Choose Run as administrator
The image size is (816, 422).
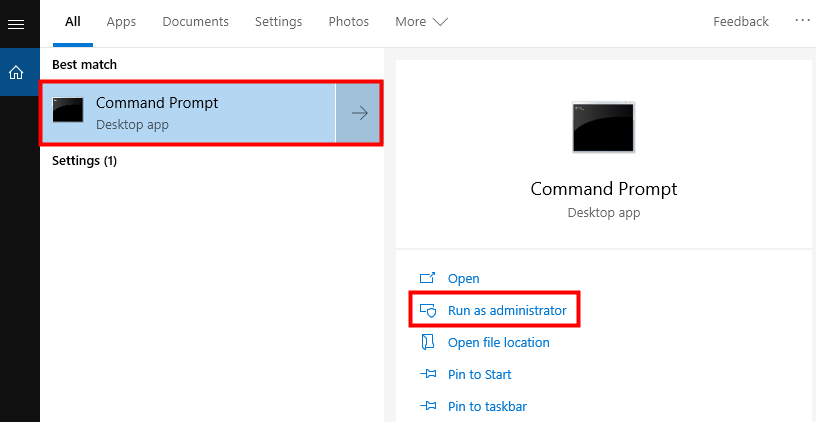click(x=507, y=311)
